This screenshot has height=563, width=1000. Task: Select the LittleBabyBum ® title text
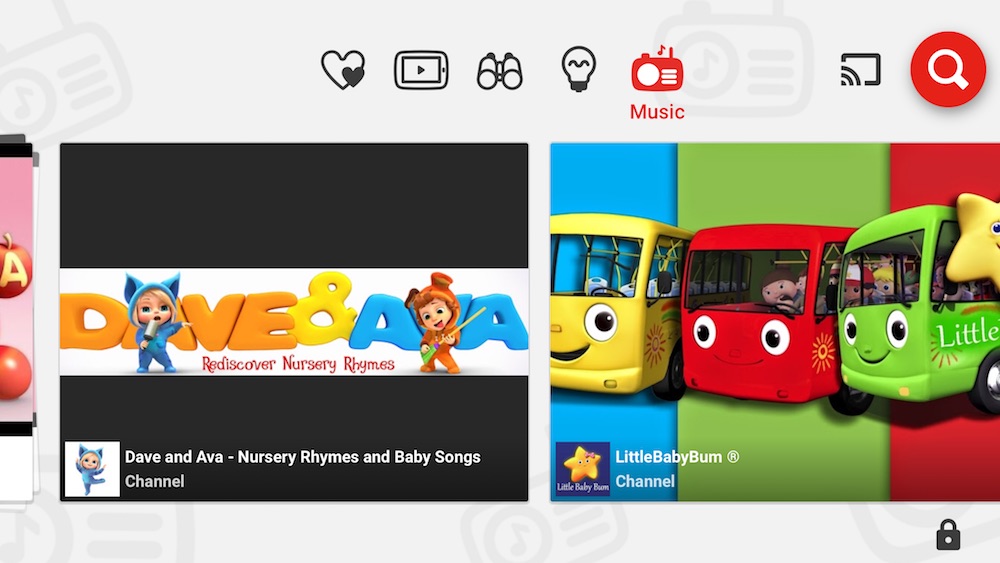point(677,457)
